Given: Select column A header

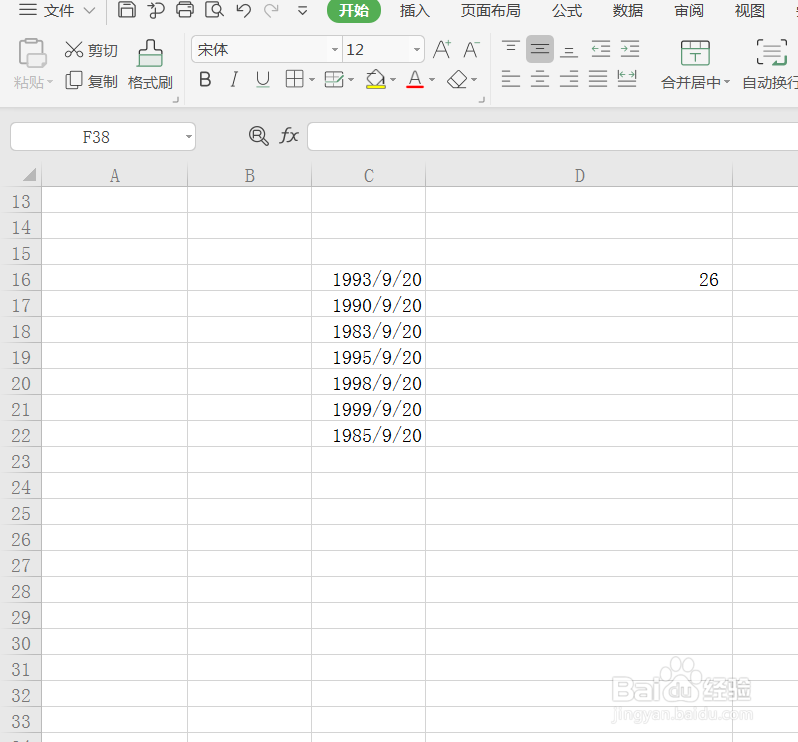Looking at the screenshot, I should point(115,175).
